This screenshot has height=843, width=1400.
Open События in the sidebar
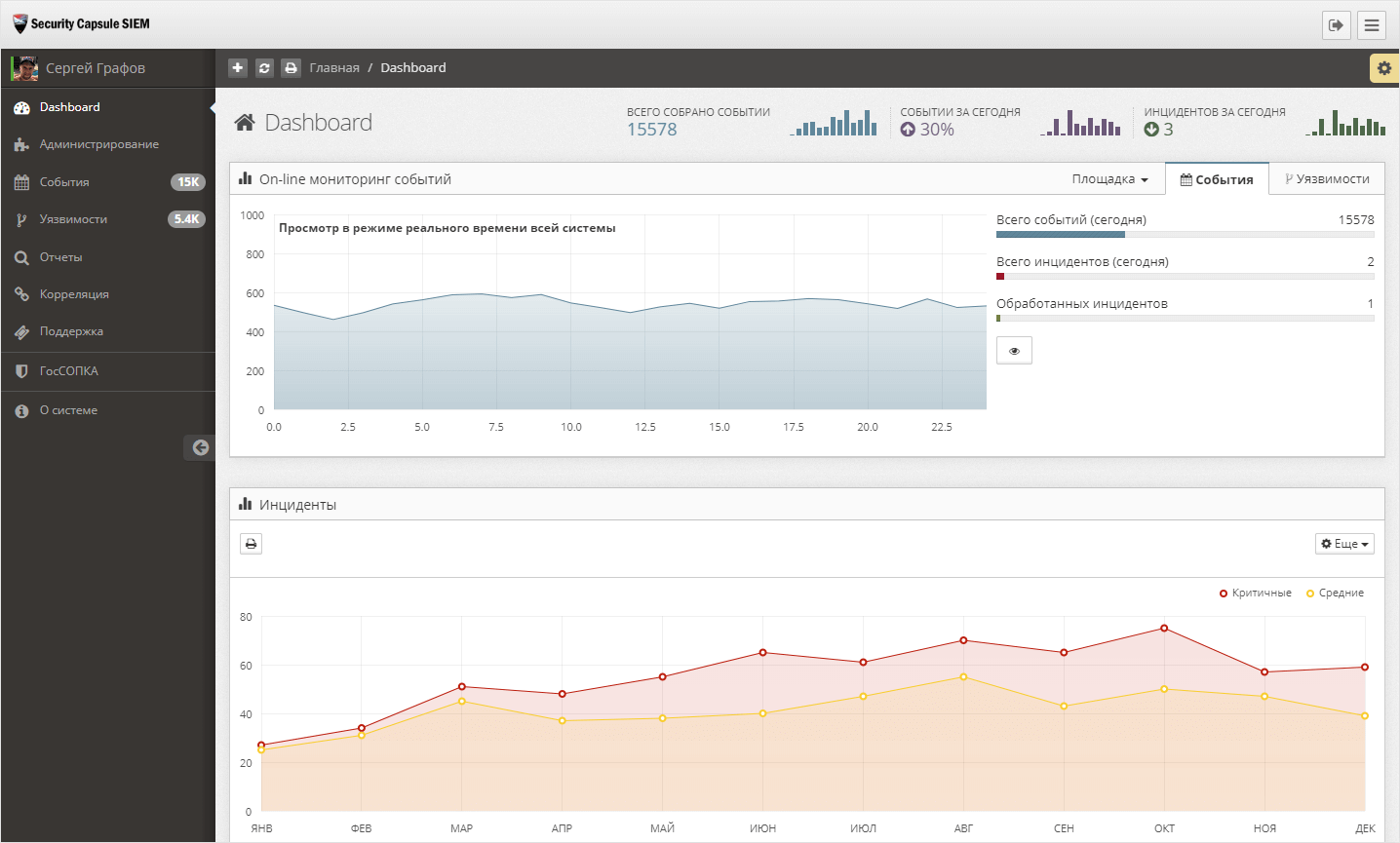tap(64, 182)
